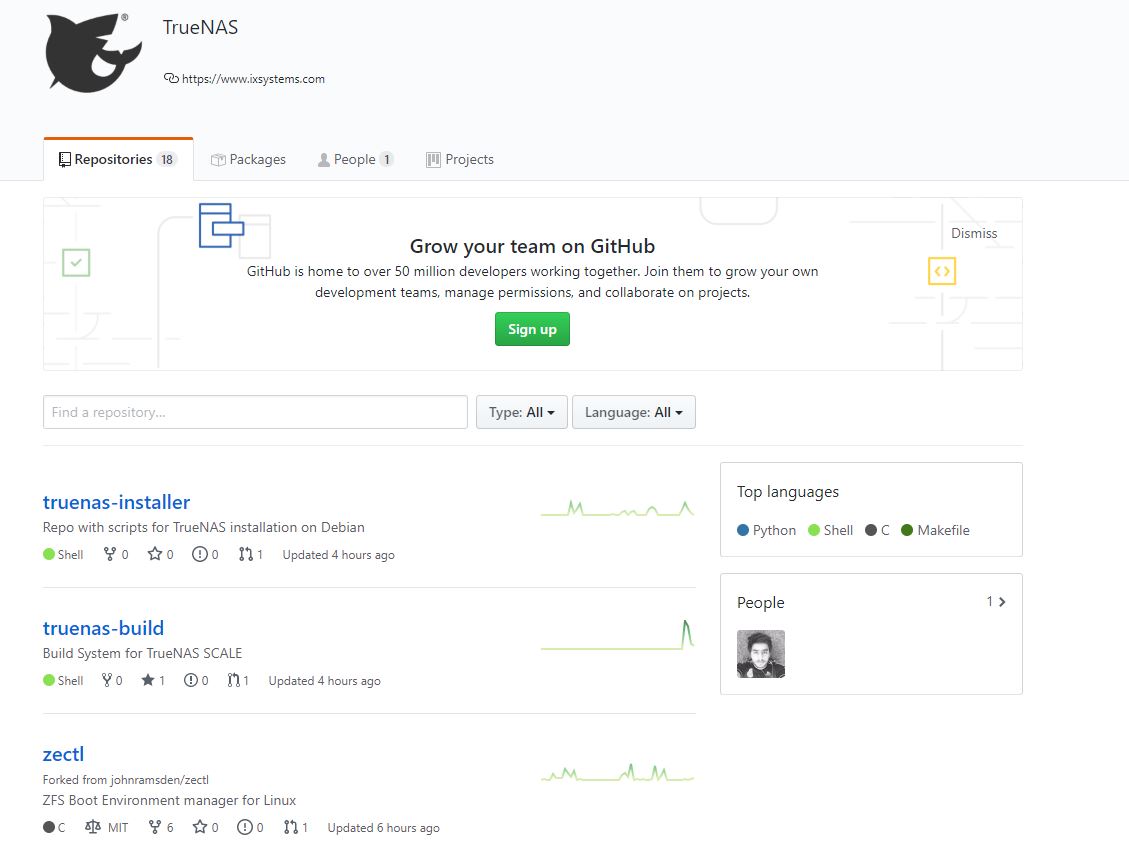Filter by Makefile in Top languages
The width and height of the screenshot is (1129, 851).
click(935, 530)
